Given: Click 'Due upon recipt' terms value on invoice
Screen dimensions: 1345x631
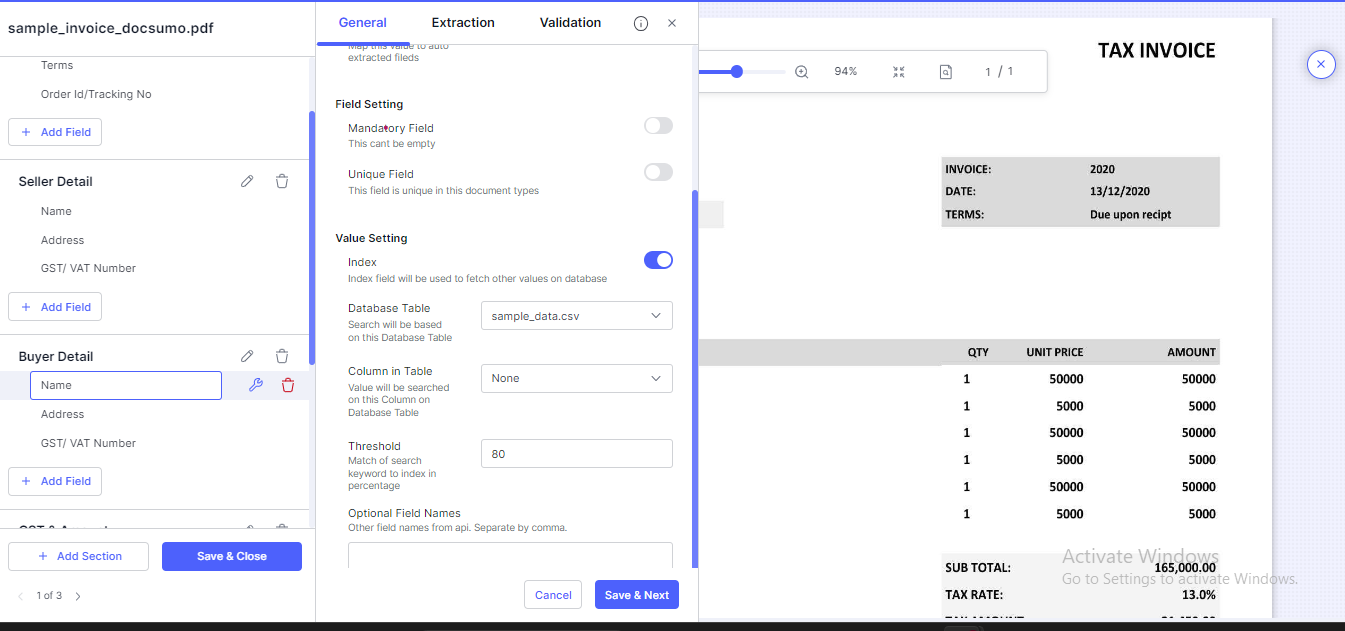Looking at the screenshot, I should click(1130, 214).
